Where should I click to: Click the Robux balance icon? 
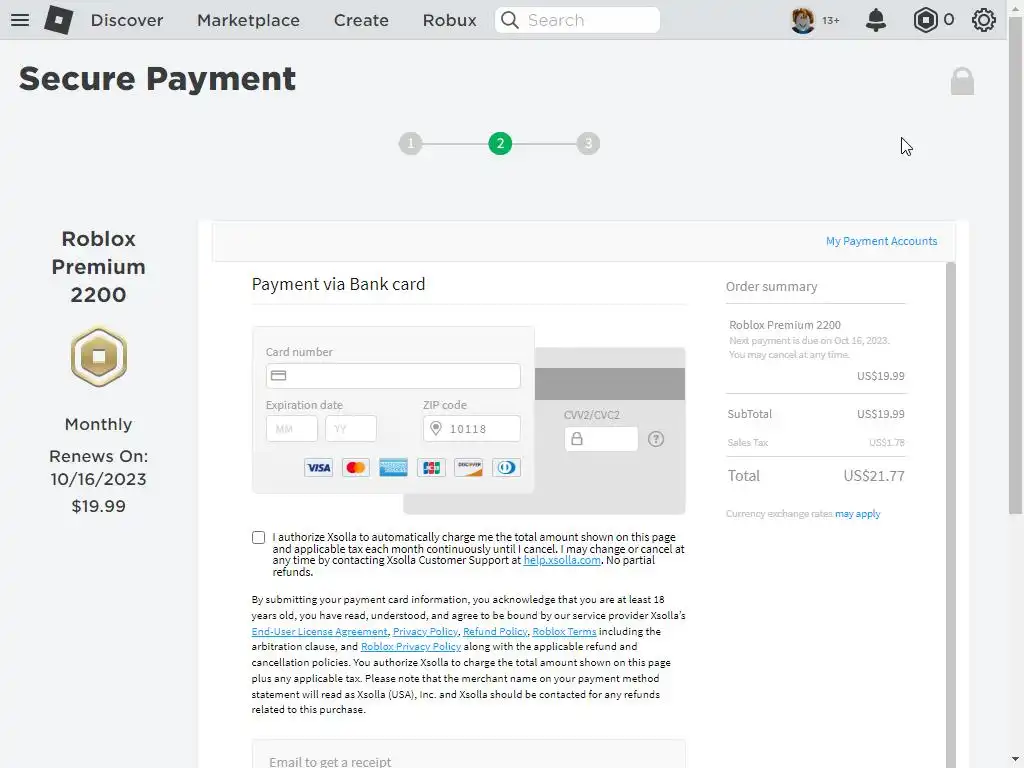[925, 20]
